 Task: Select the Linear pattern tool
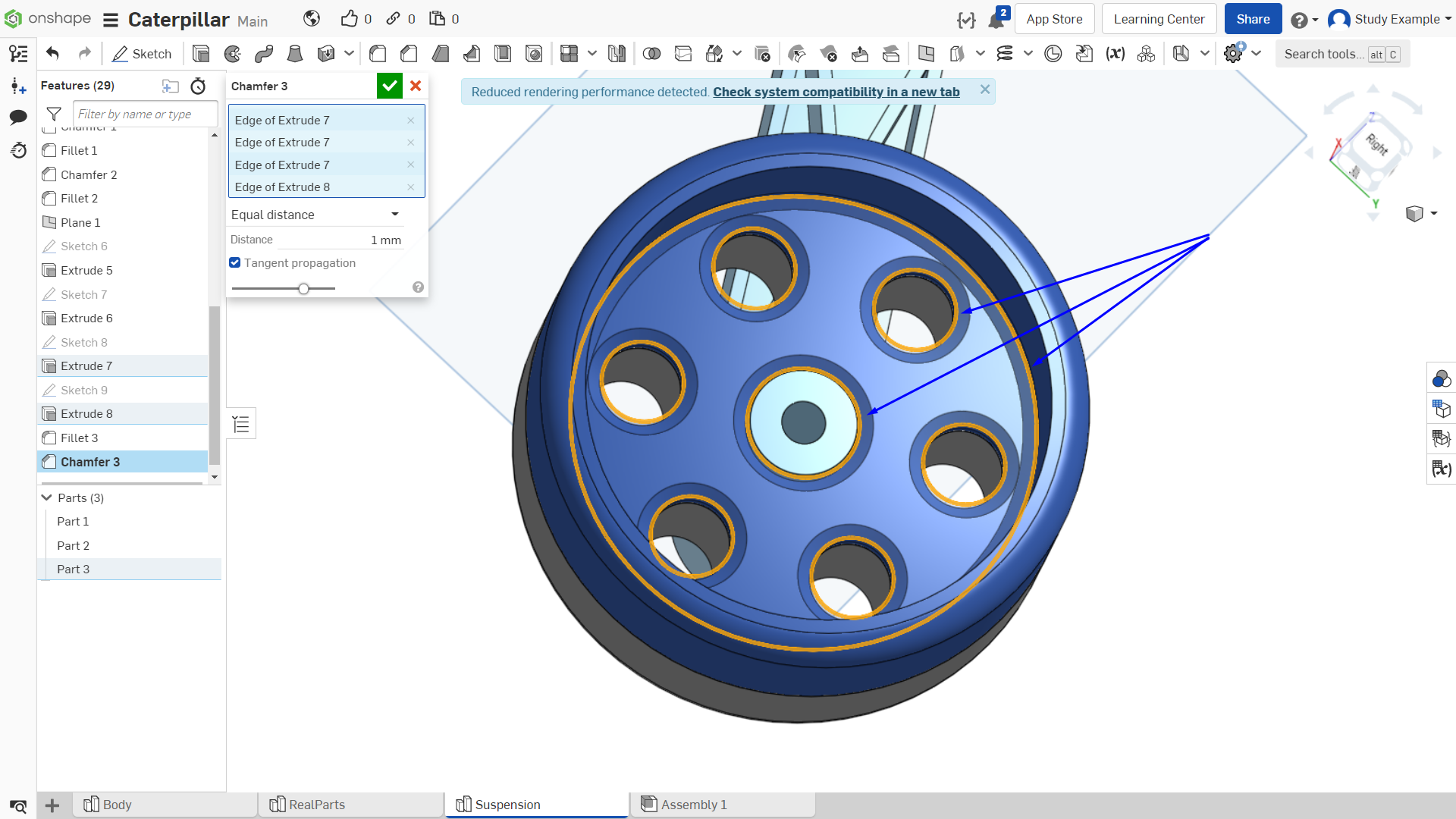click(x=570, y=54)
